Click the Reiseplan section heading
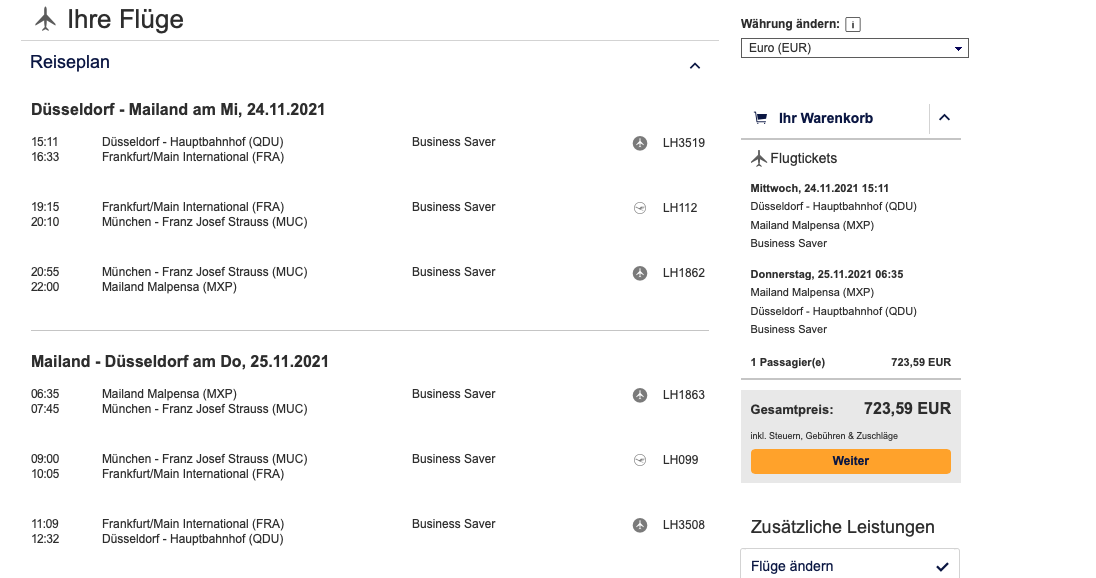 [x=70, y=62]
